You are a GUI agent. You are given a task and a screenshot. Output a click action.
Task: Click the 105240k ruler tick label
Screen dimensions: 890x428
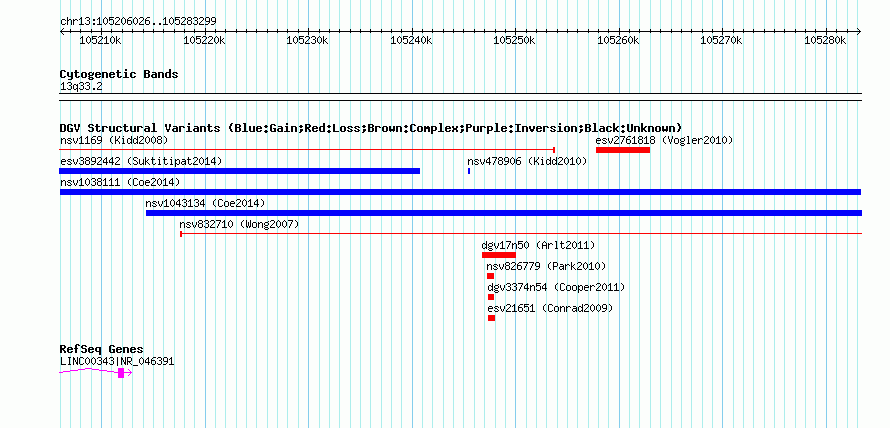[x=411, y=41]
